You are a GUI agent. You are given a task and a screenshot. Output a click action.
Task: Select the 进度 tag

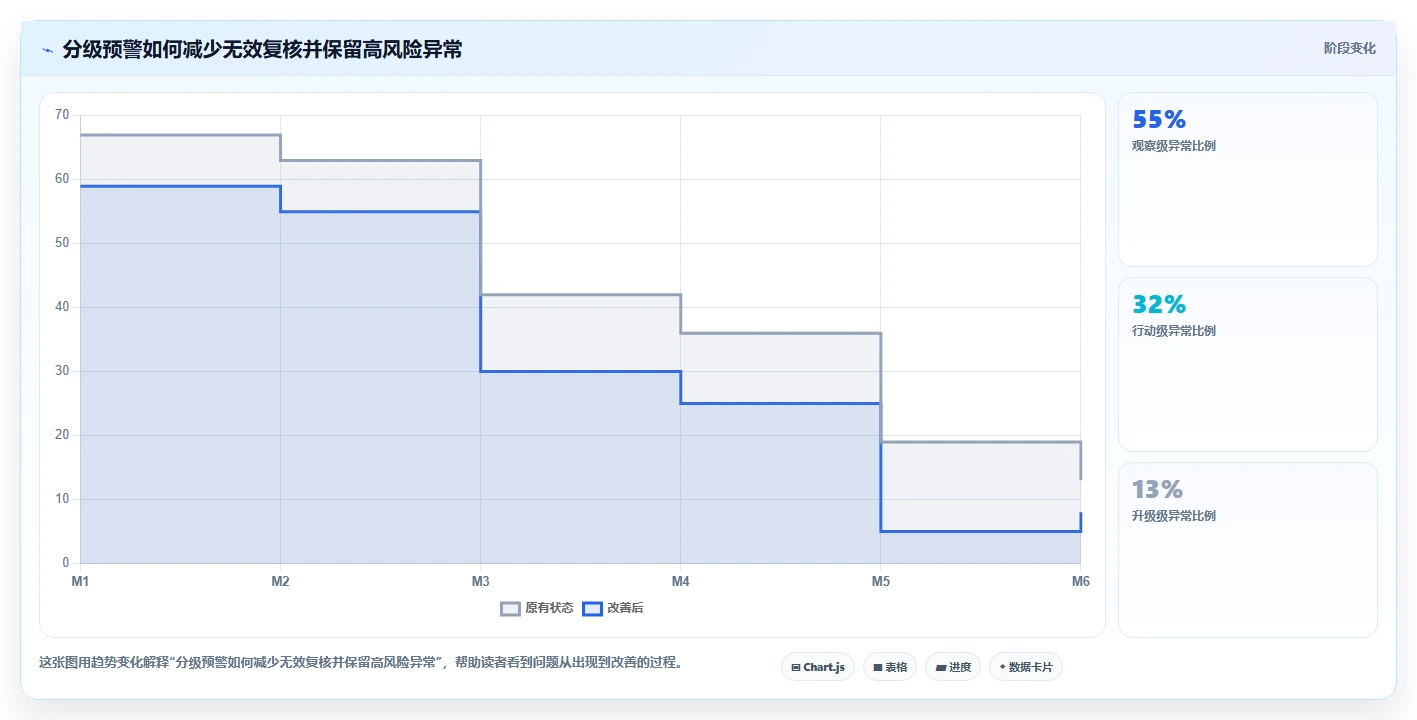coord(953,667)
